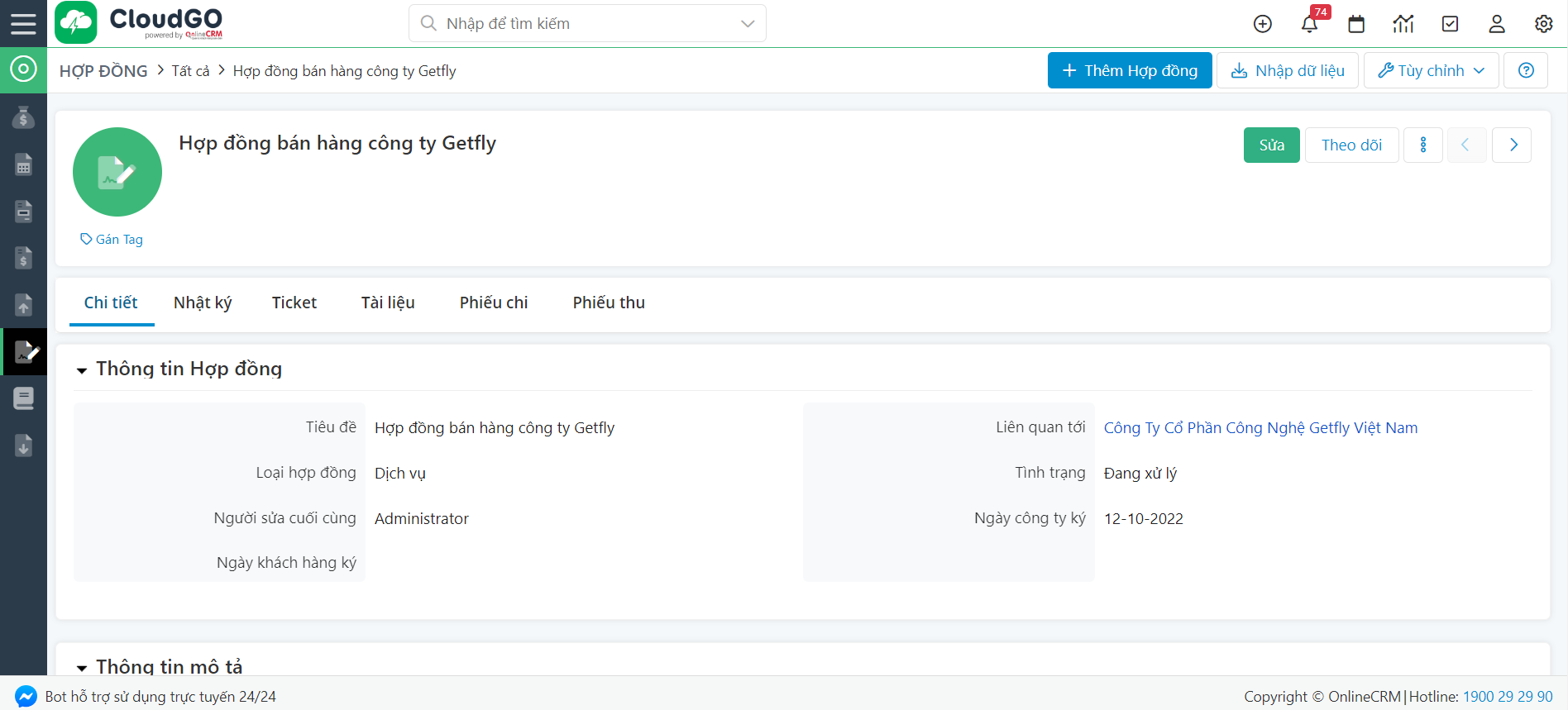Switch to the Phiếu thu tab
The width and height of the screenshot is (1568, 710).
[609, 303]
